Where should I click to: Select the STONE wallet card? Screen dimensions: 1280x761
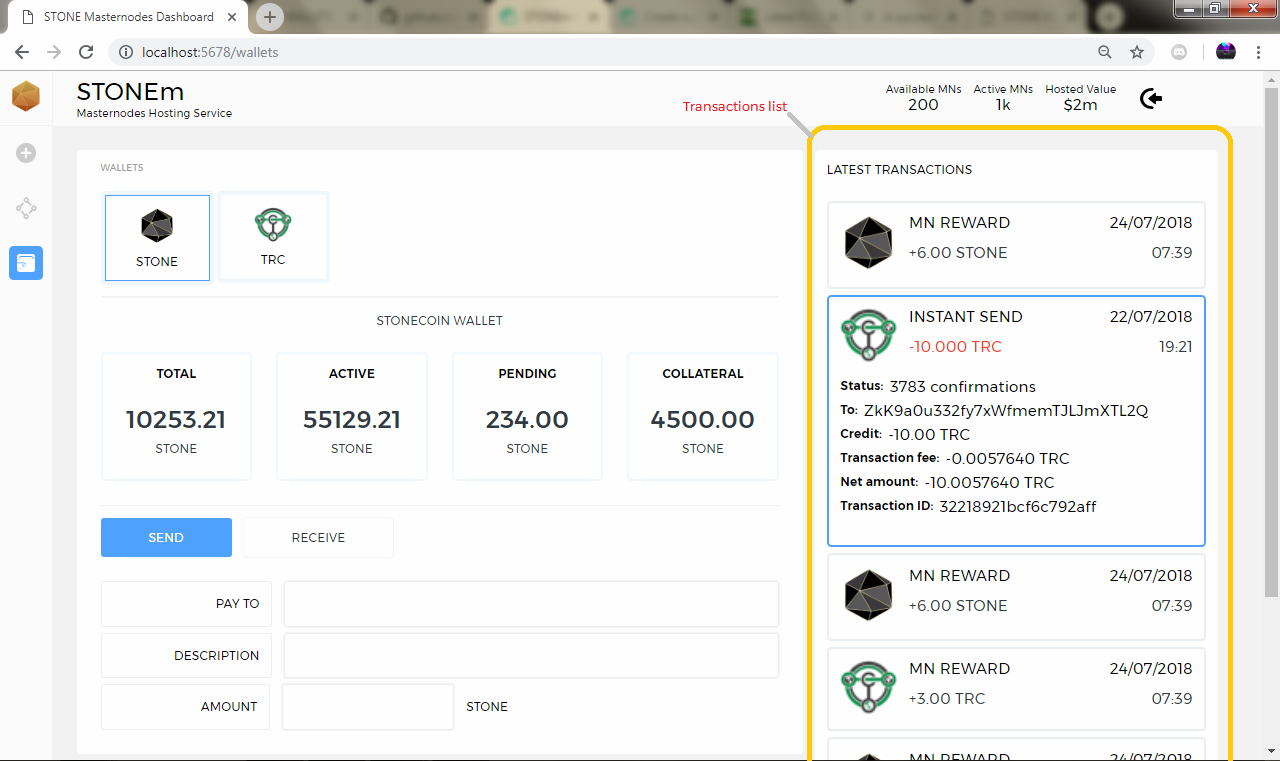157,238
